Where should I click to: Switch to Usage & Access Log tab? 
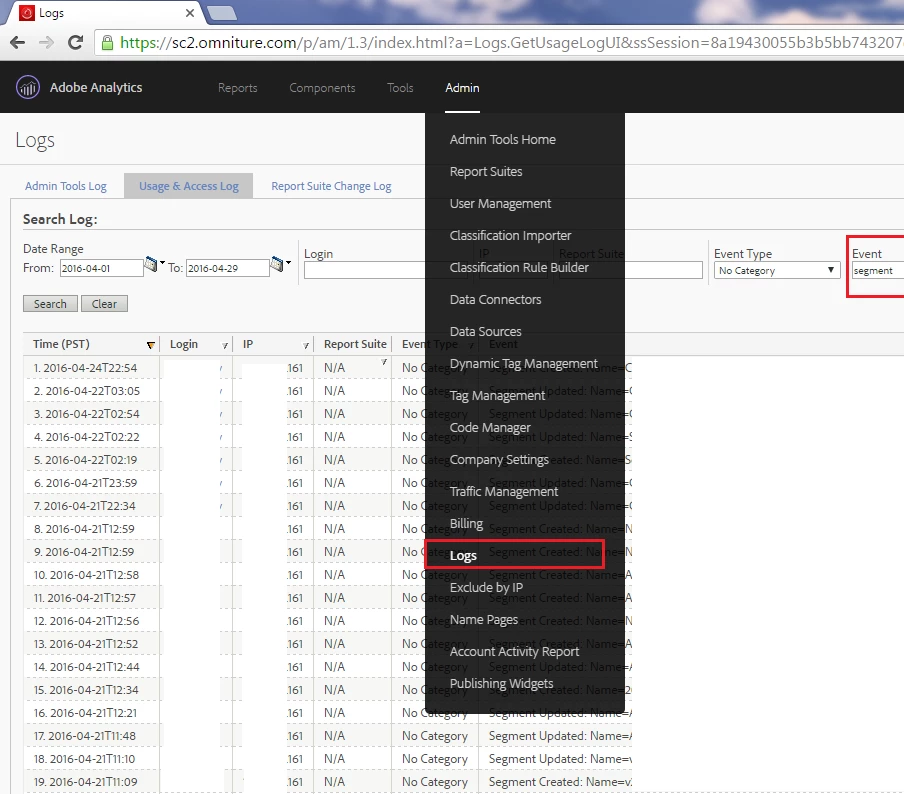tap(189, 186)
